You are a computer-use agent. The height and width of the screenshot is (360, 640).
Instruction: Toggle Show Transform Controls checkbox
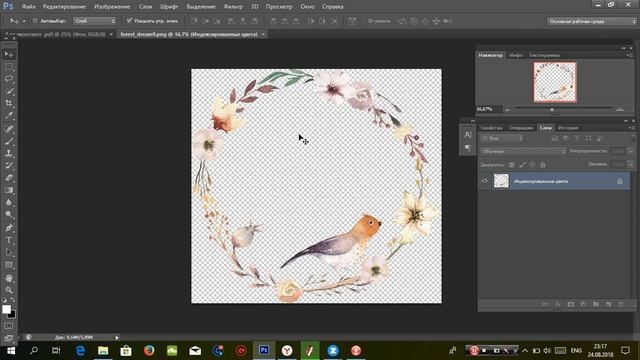pos(129,20)
